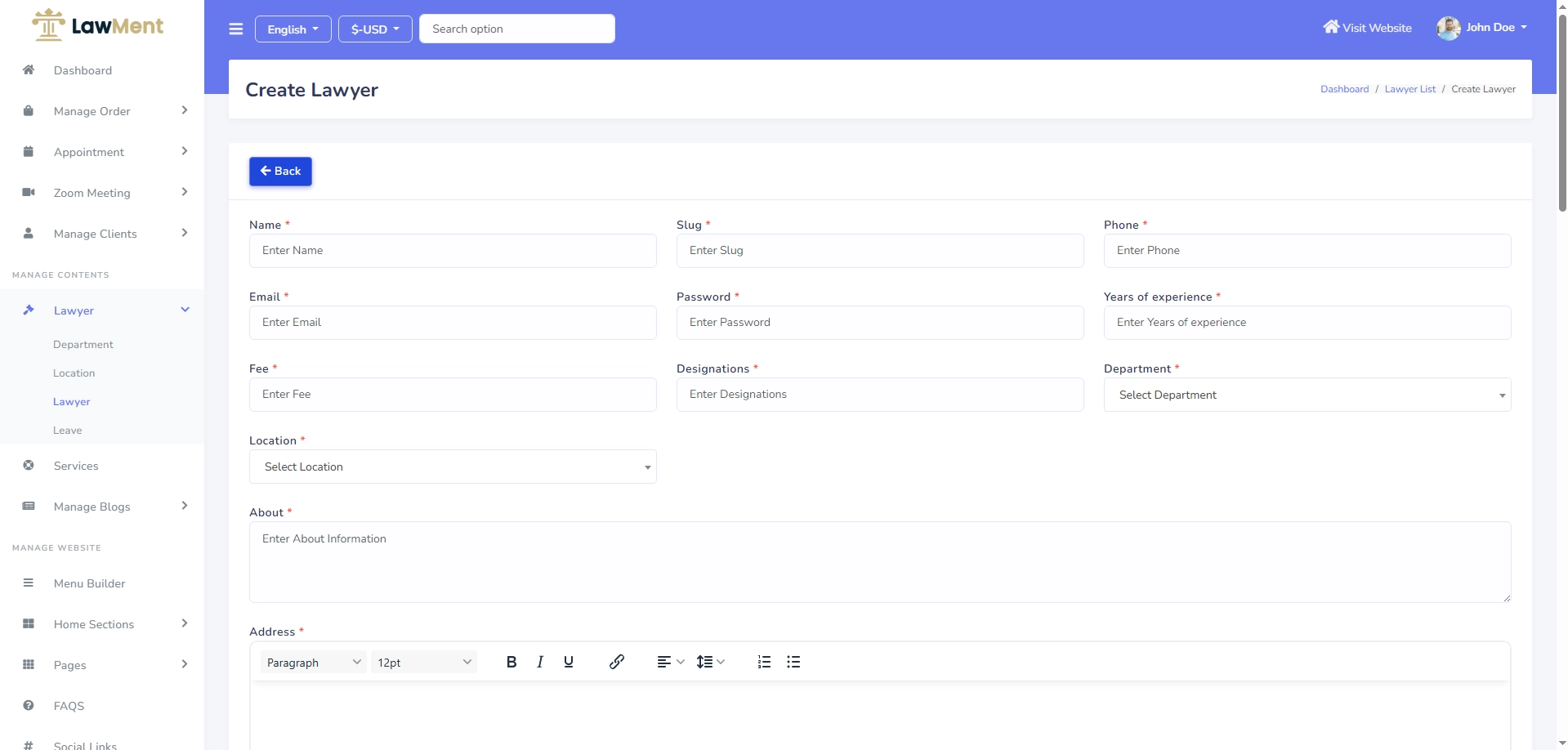The image size is (1568, 750).
Task: Focus the Enter Email field
Action: [x=453, y=323]
